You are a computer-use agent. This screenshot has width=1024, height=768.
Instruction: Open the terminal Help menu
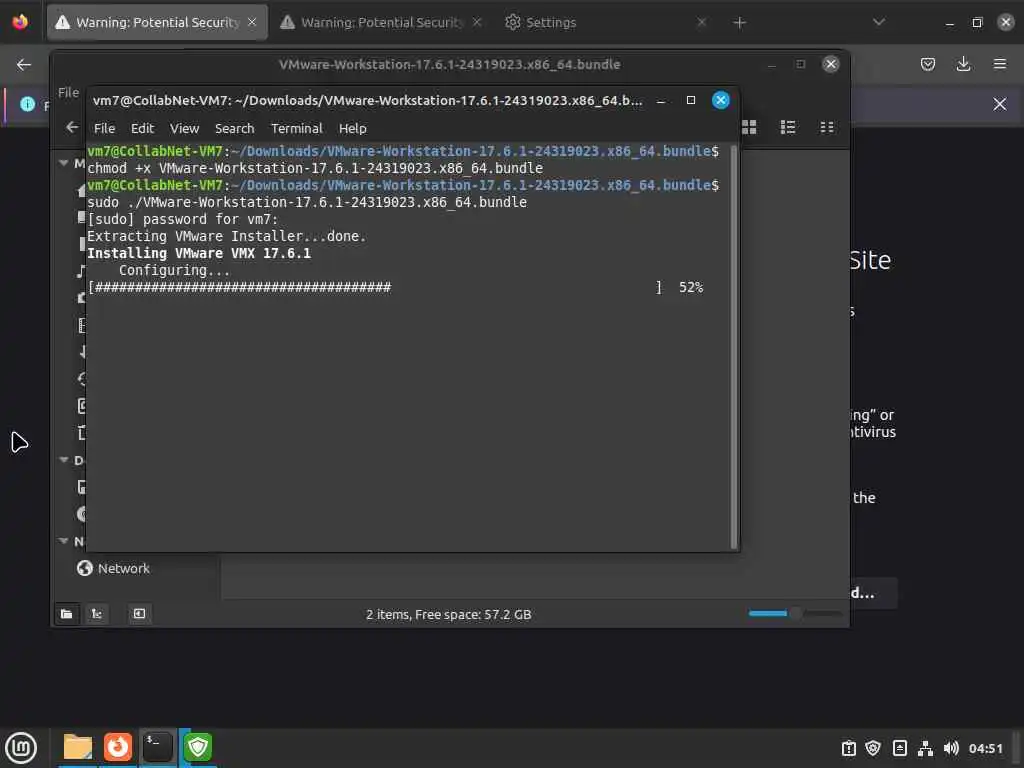[x=353, y=129]
